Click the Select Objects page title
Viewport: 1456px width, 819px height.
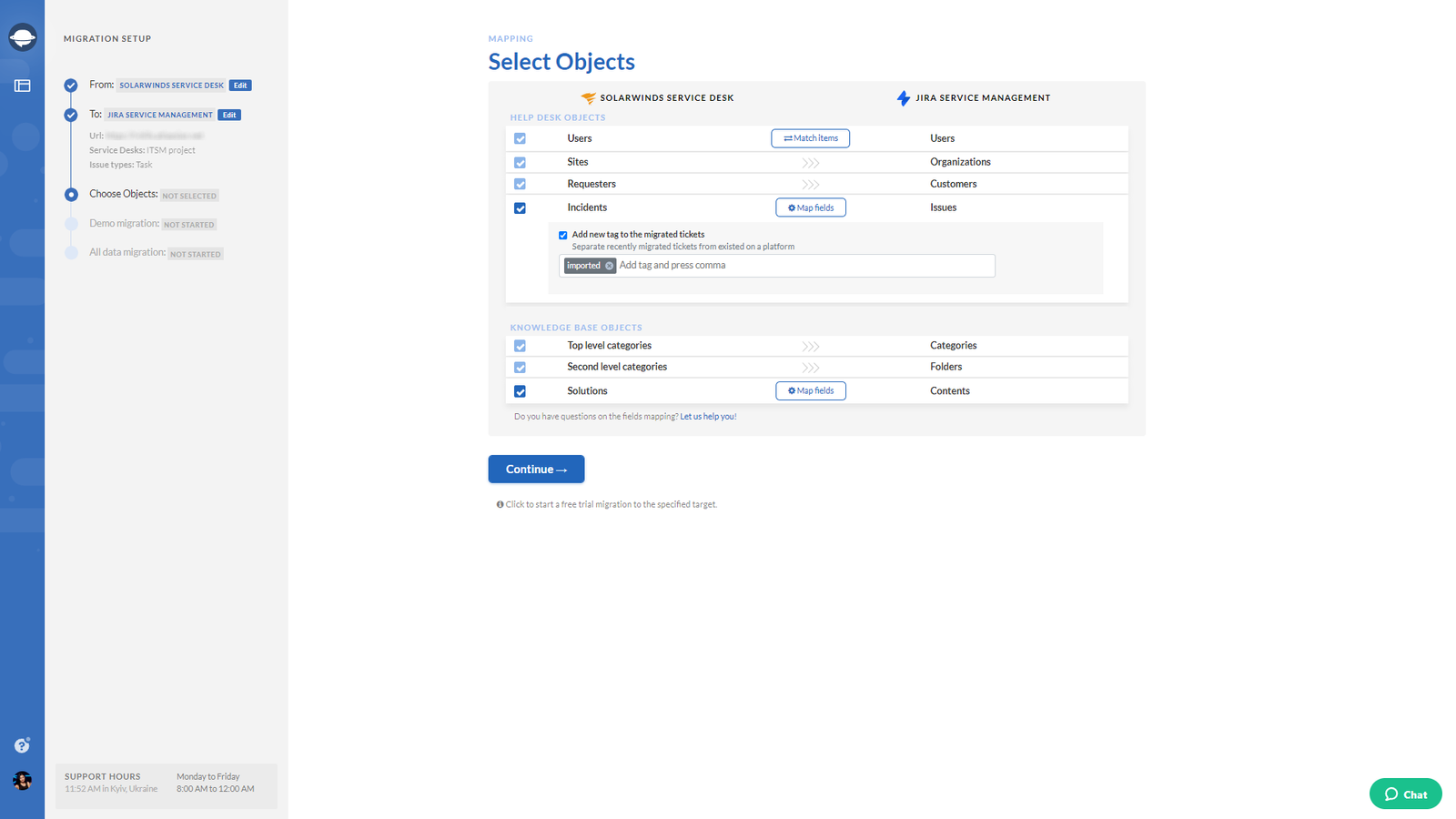point(561,62)
